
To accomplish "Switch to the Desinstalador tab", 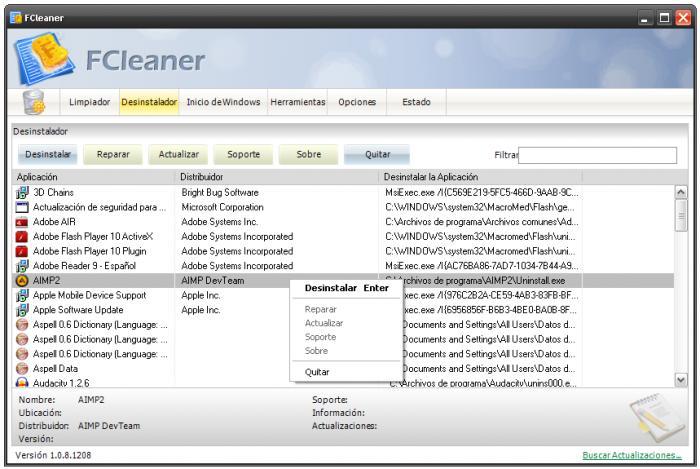I will (x=149, y=102).
